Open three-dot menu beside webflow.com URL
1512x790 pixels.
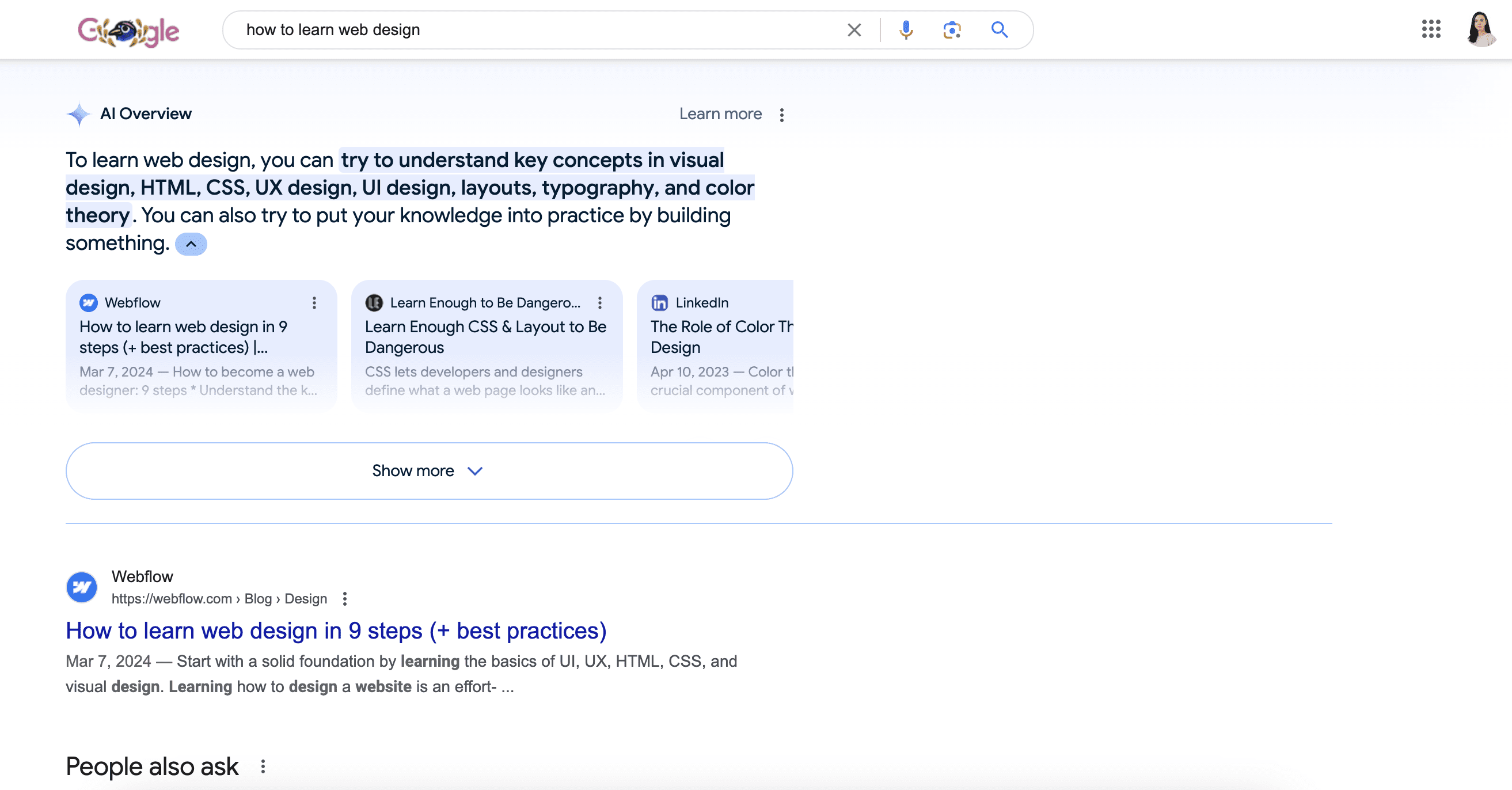point(344,599)
